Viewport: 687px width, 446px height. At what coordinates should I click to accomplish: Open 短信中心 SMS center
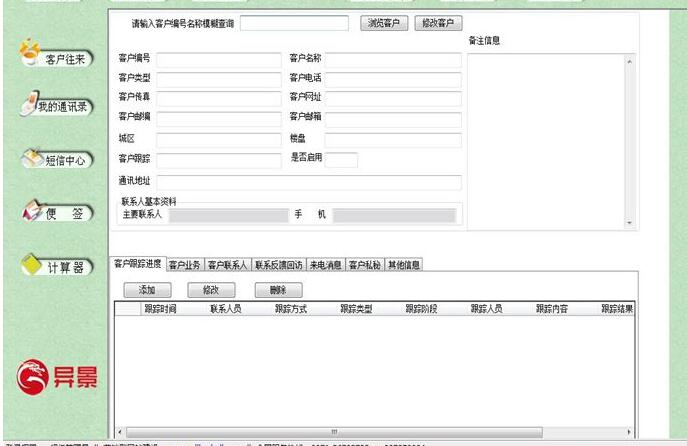coord(58,159)
